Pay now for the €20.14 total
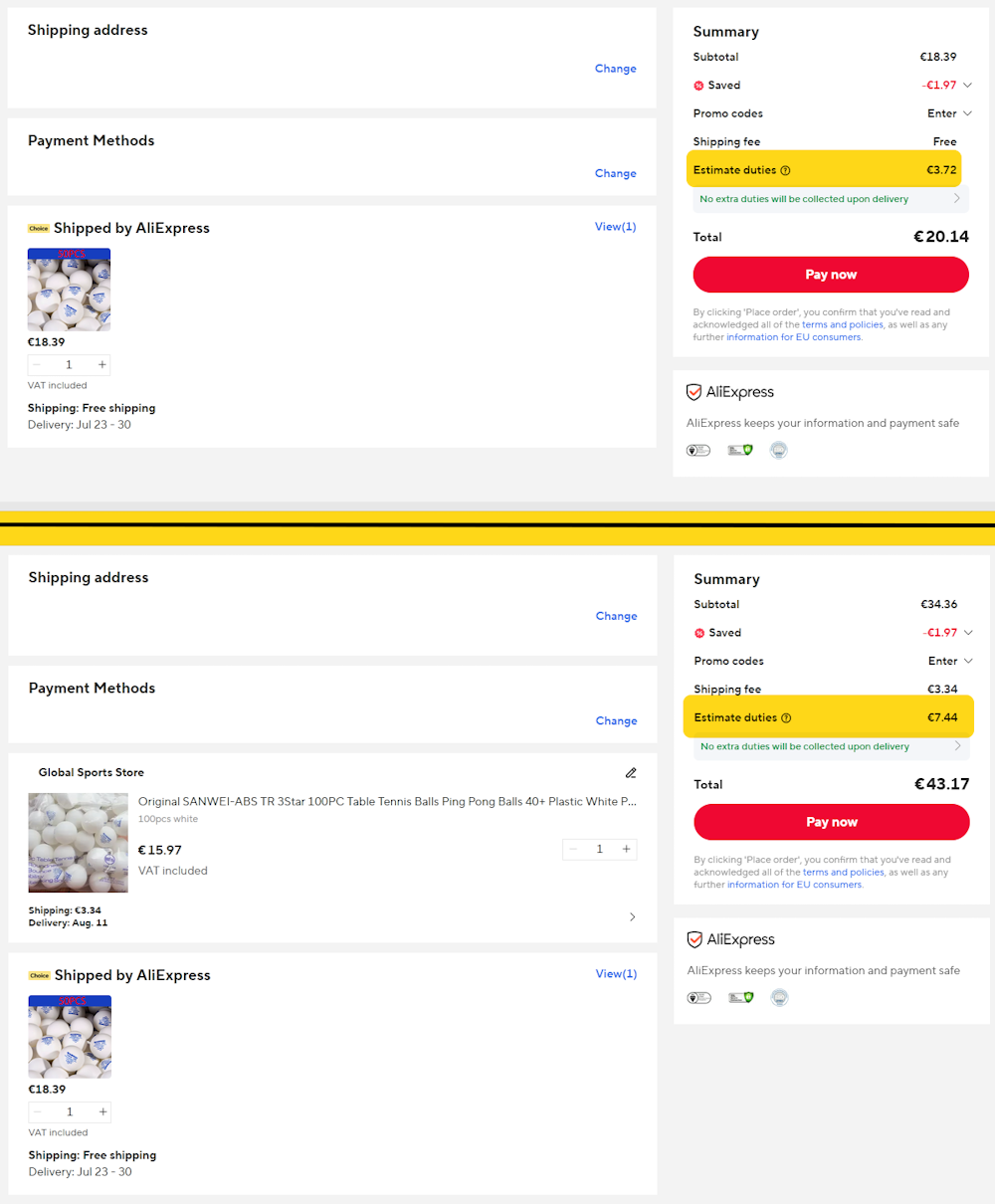The height and width of the screenshot is (1204, 995). point(831,275)
